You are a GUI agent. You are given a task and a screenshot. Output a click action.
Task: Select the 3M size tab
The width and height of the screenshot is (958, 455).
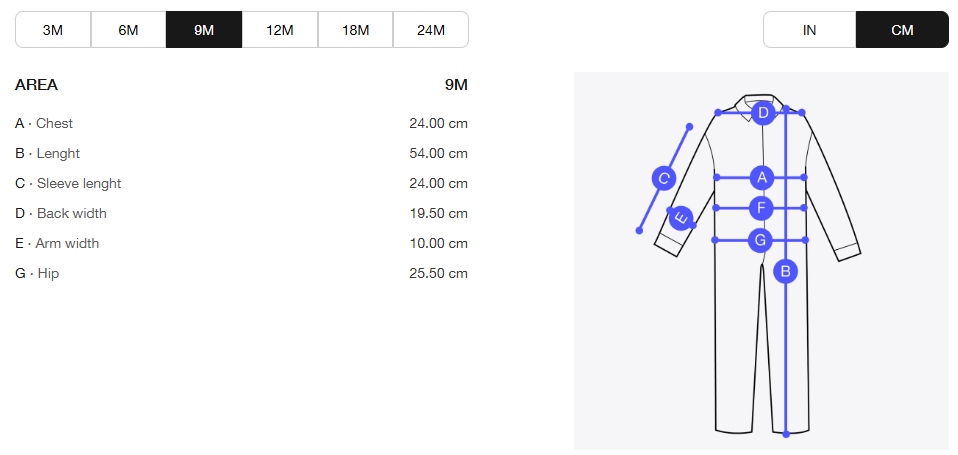(x=53, y=29)
